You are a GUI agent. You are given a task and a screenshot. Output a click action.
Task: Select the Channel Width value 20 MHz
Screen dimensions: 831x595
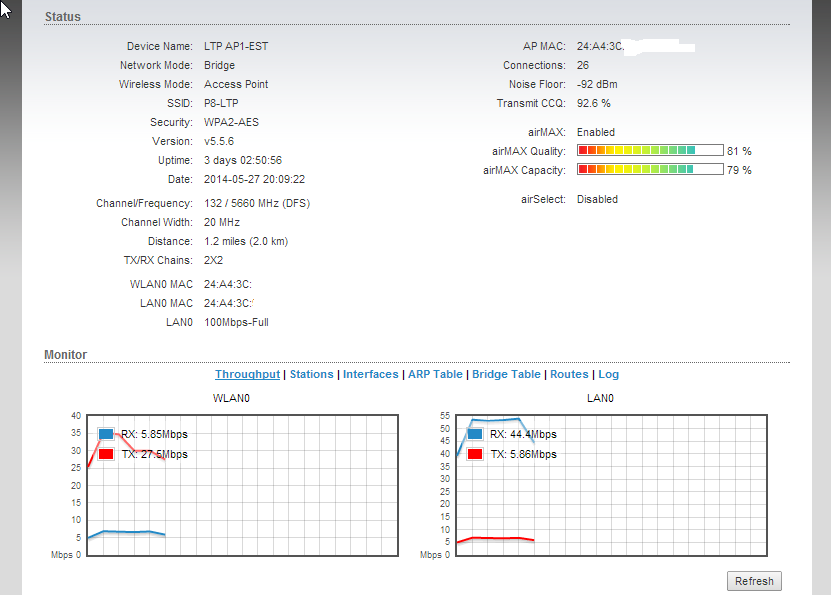tap(222, 223)
